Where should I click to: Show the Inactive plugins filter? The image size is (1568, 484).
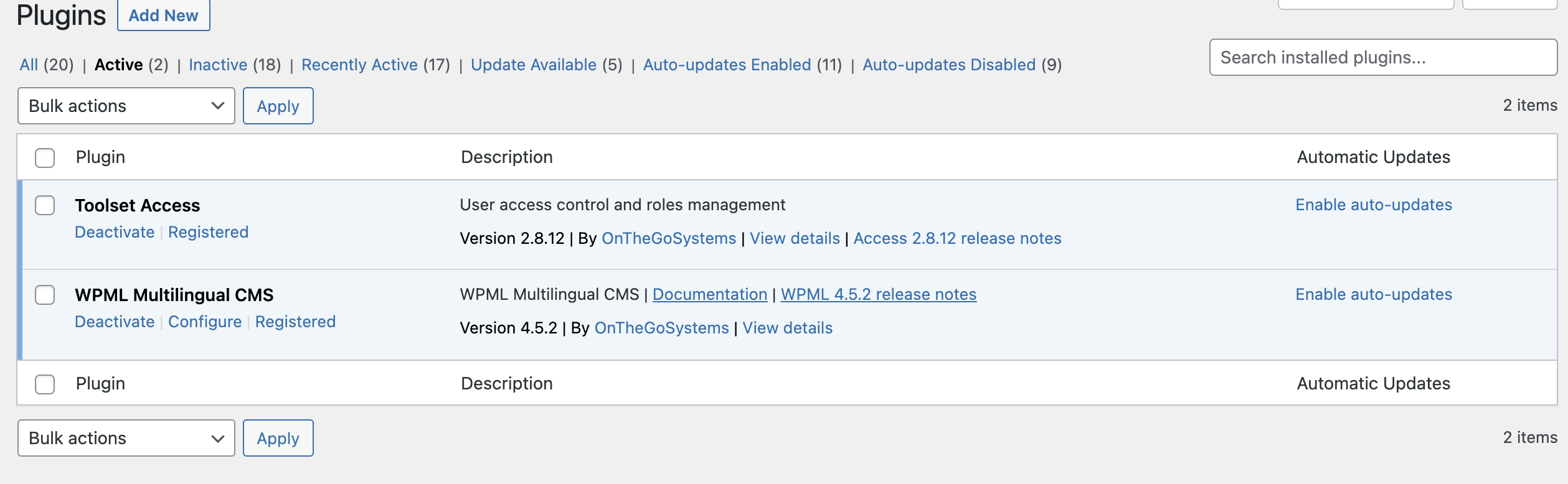(218, 65)
